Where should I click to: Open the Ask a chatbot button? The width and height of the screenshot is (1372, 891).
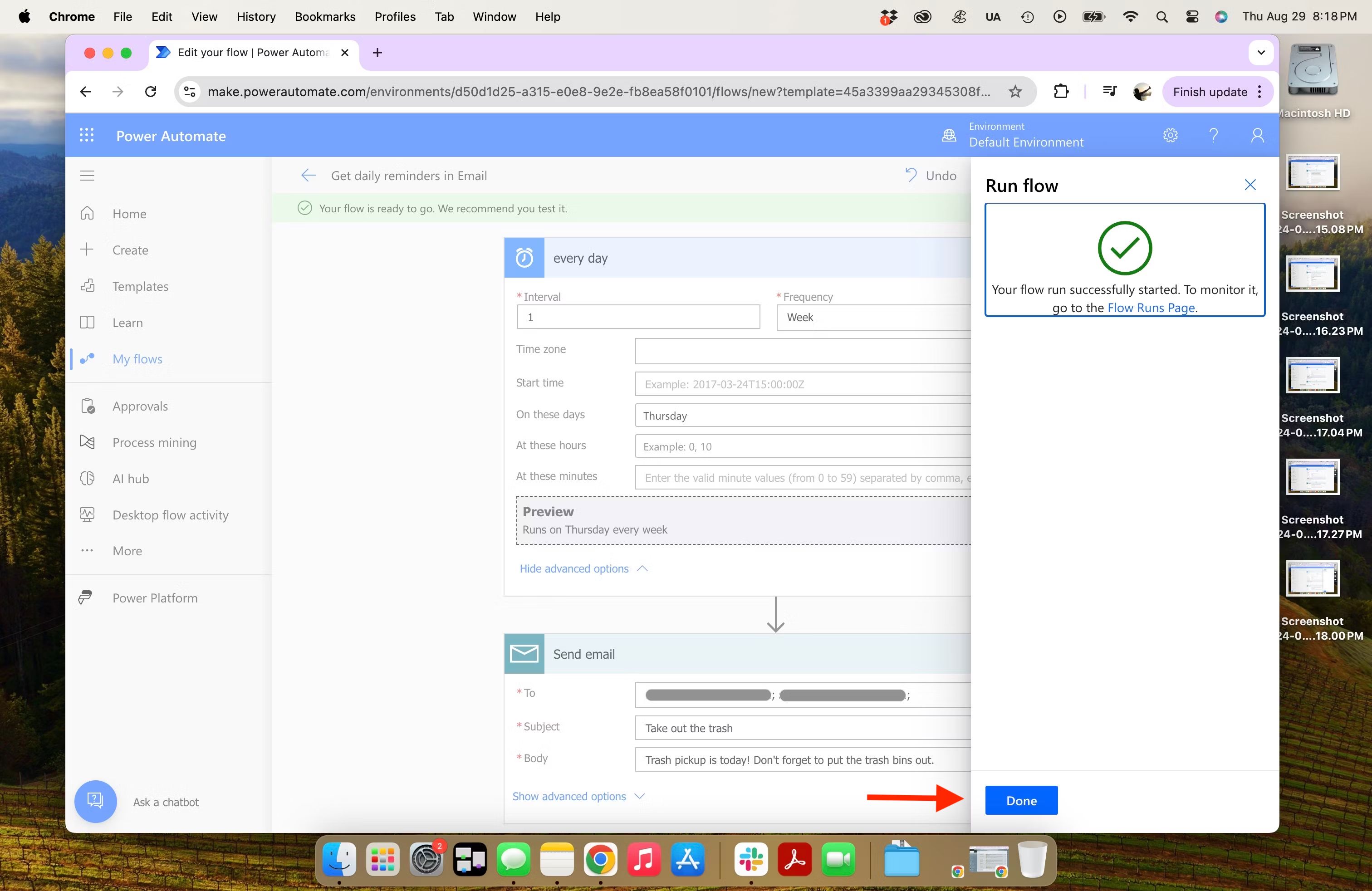(96, 802)
